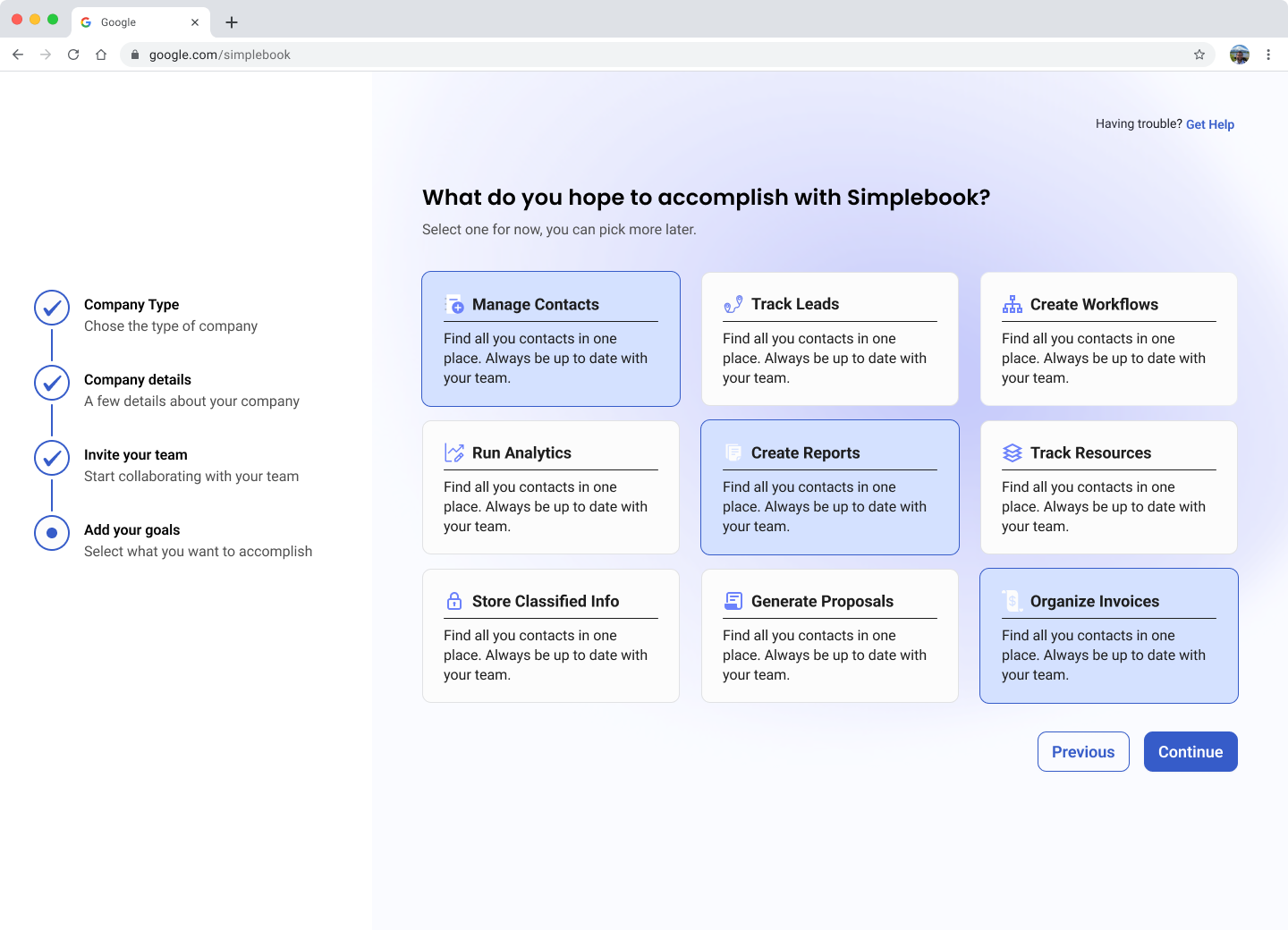
Task: Select the Store Classified Info goal card
Action: click(x=551, y=636)
